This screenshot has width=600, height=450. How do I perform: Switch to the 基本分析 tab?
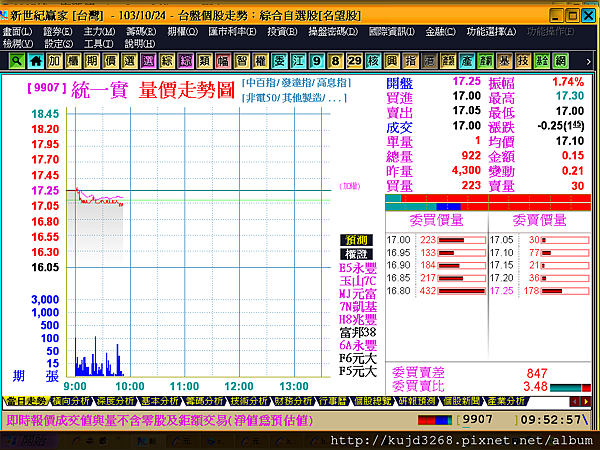pos(160,401)
